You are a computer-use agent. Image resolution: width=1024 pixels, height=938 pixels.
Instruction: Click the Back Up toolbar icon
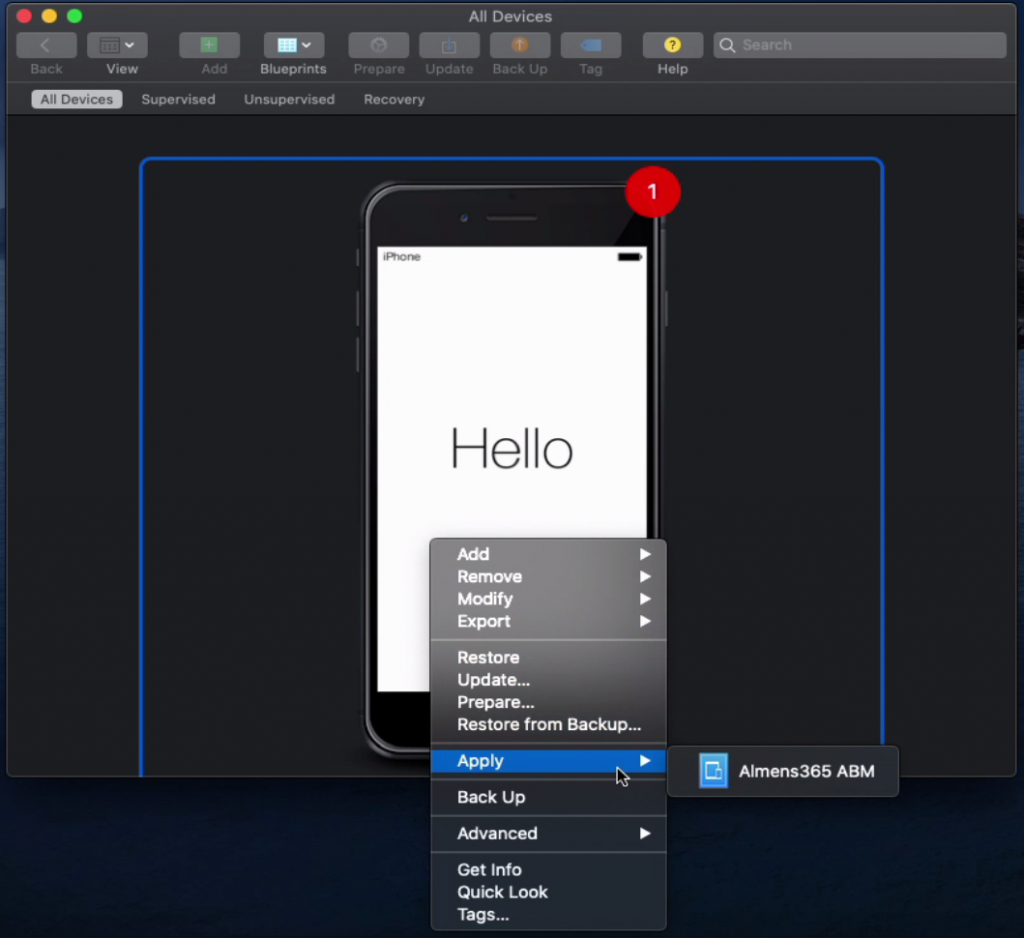click(x=519, y=45)
